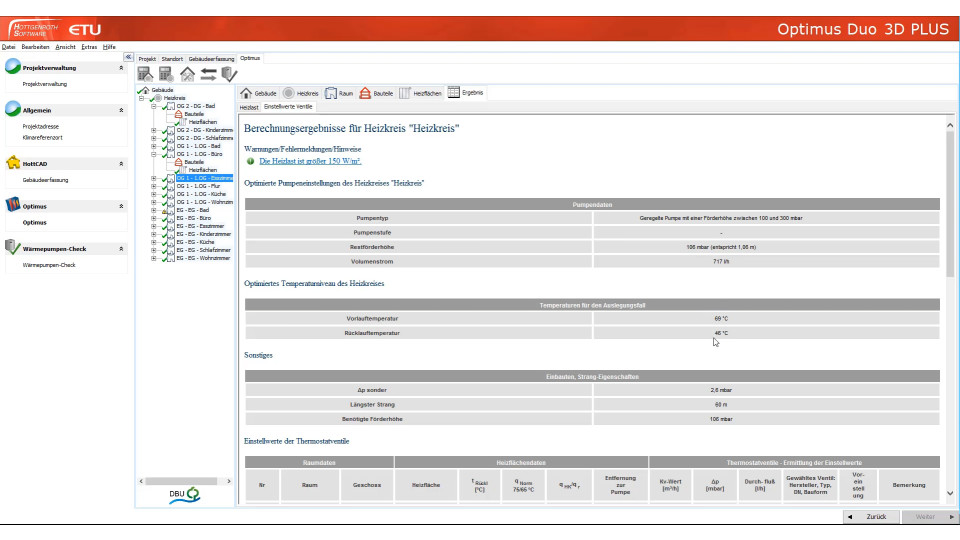Switch to the Heizlast sub-tab
The width and height of the screenshot is (960, 540).
(249, 106)
